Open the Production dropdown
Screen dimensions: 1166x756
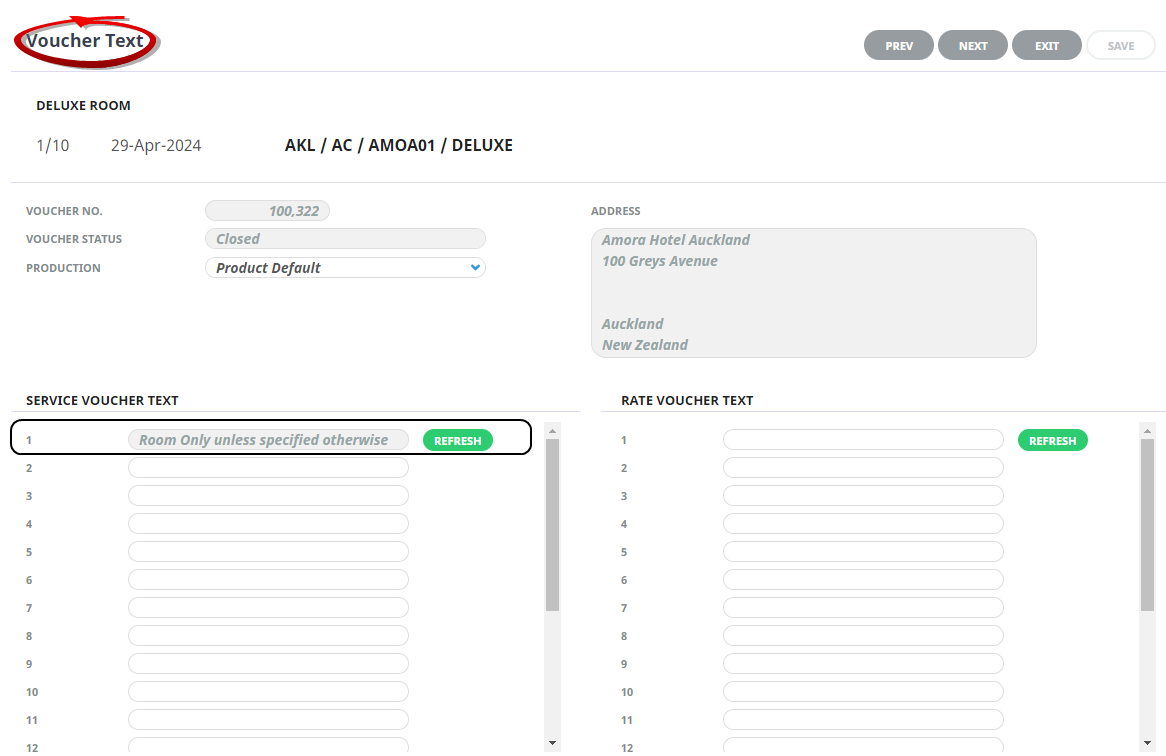[x=345, y=268]
